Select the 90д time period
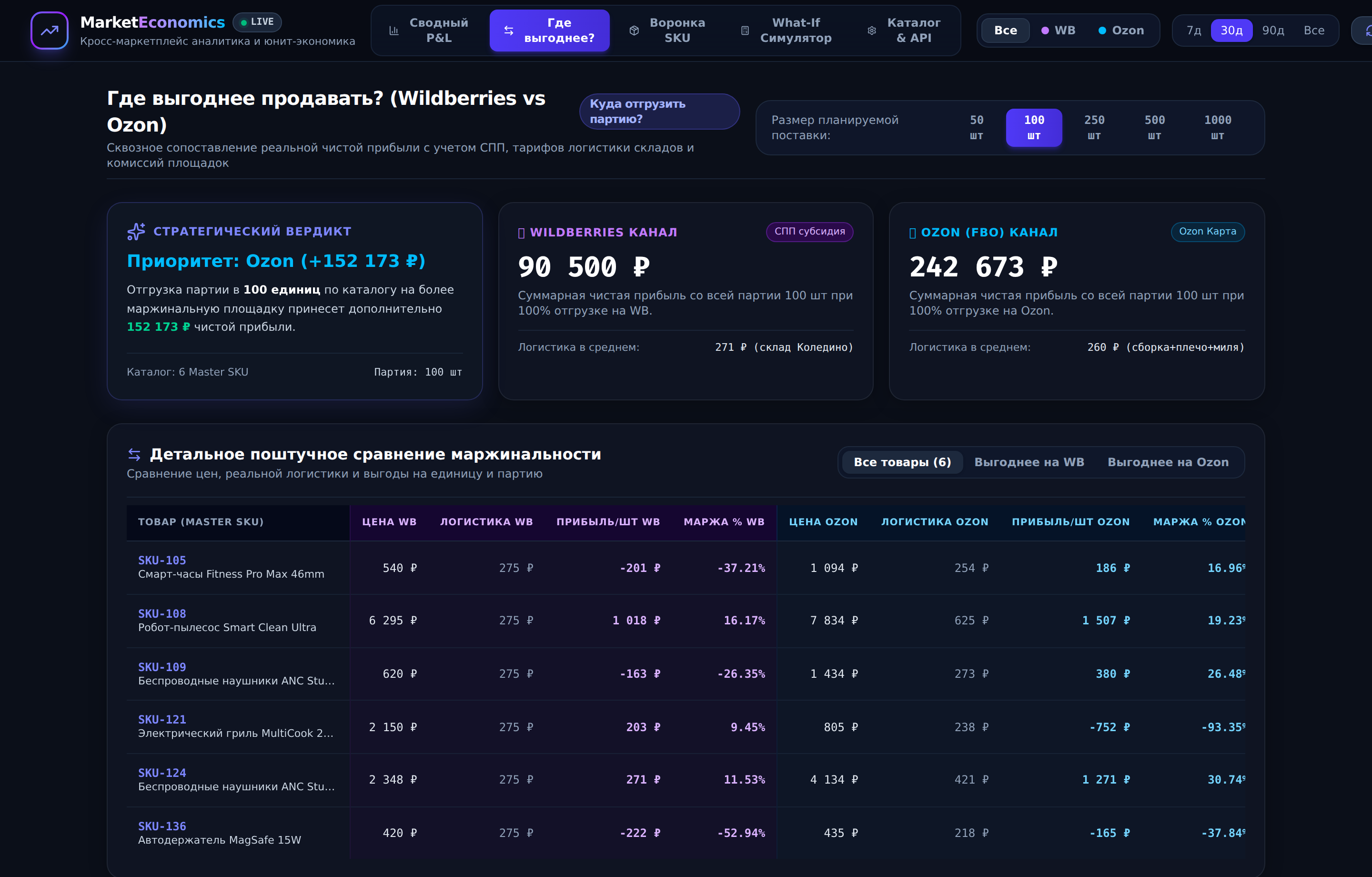Screen dimensions: 1372x877 point(1273,30)
